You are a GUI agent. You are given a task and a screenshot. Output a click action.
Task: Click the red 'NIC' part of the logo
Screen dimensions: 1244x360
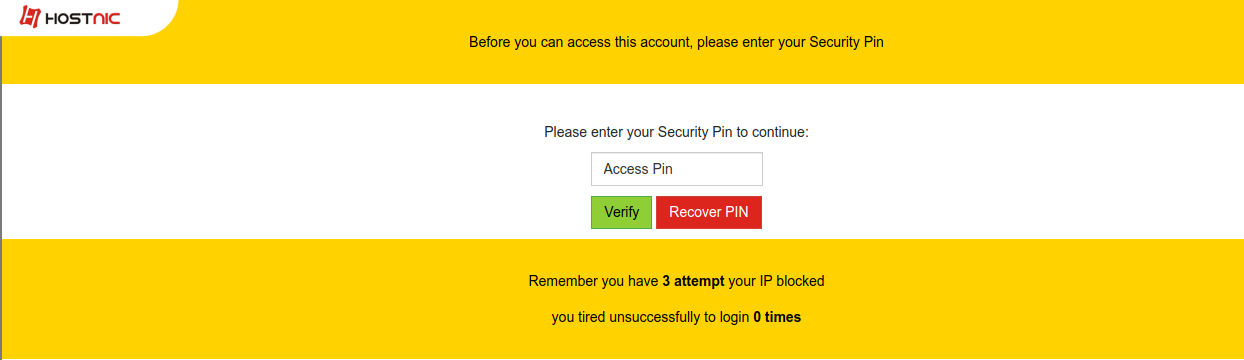[x=108, y=18]
